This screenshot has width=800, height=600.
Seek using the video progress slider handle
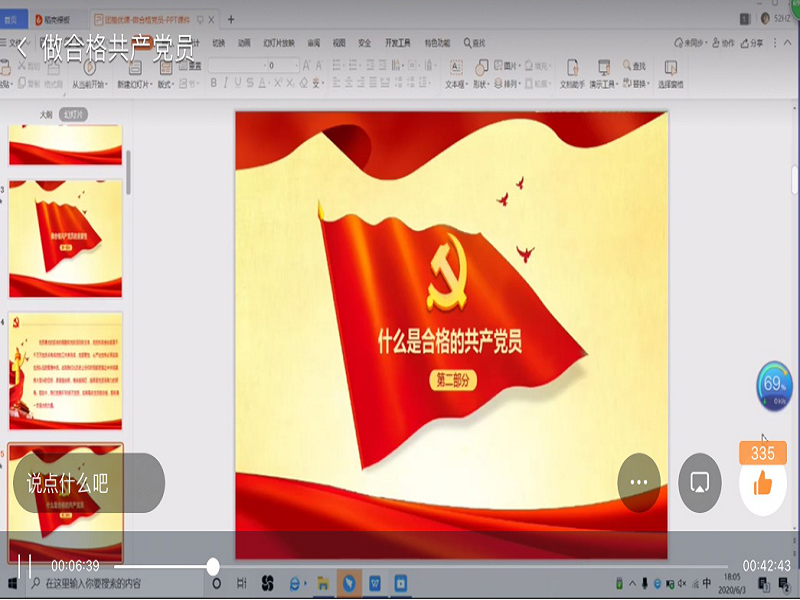213,566
